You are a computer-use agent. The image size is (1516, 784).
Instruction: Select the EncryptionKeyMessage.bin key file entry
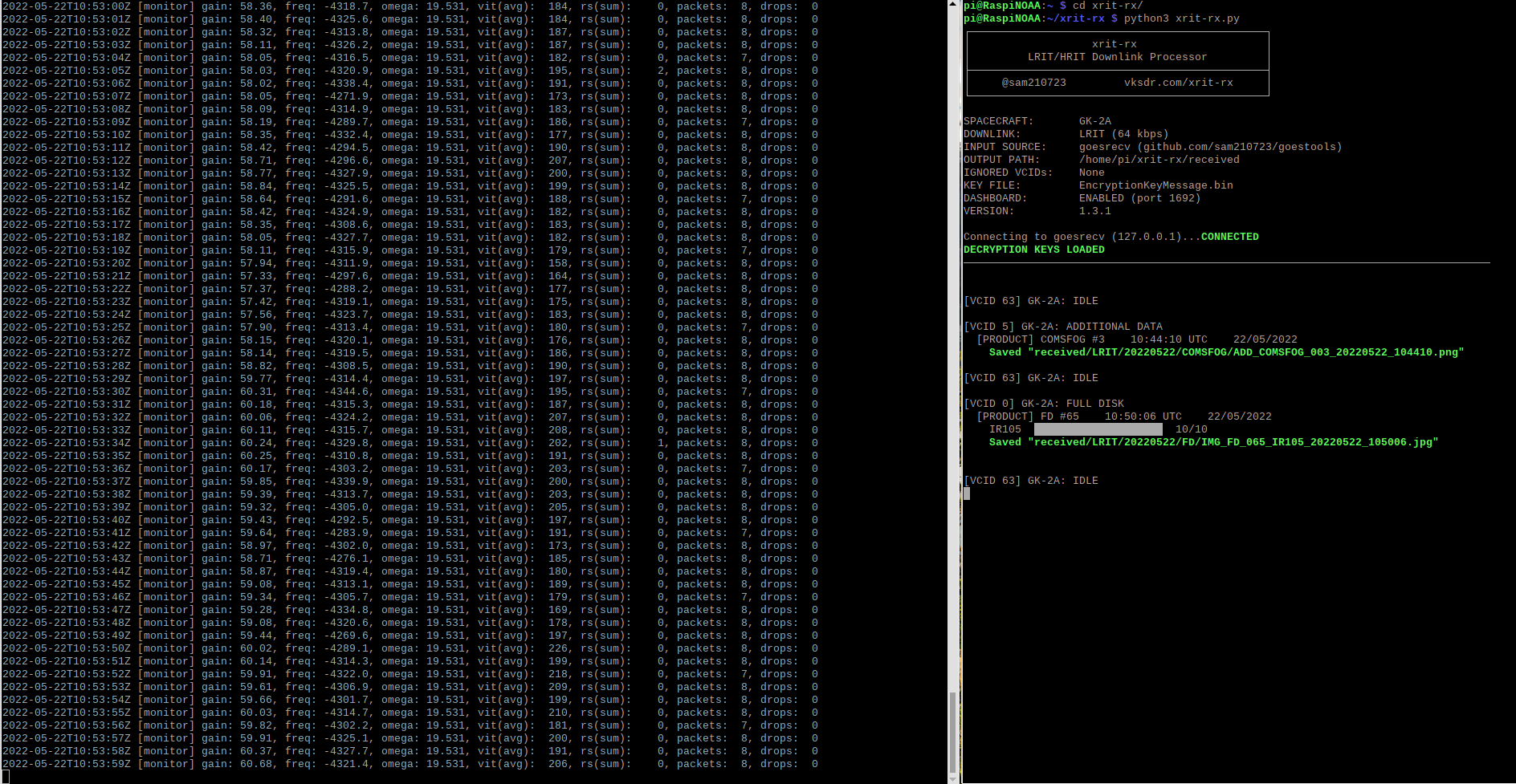[1156, 185]
